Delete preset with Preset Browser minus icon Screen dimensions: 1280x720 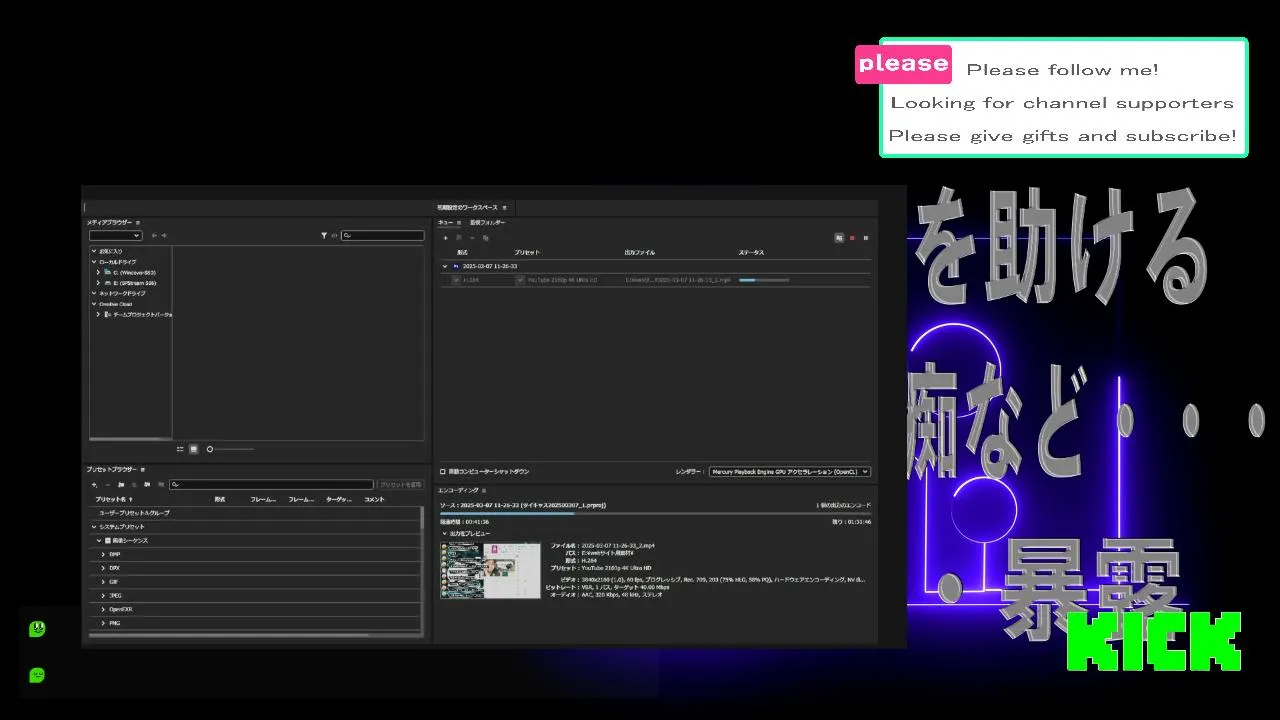tap(107, 485)
